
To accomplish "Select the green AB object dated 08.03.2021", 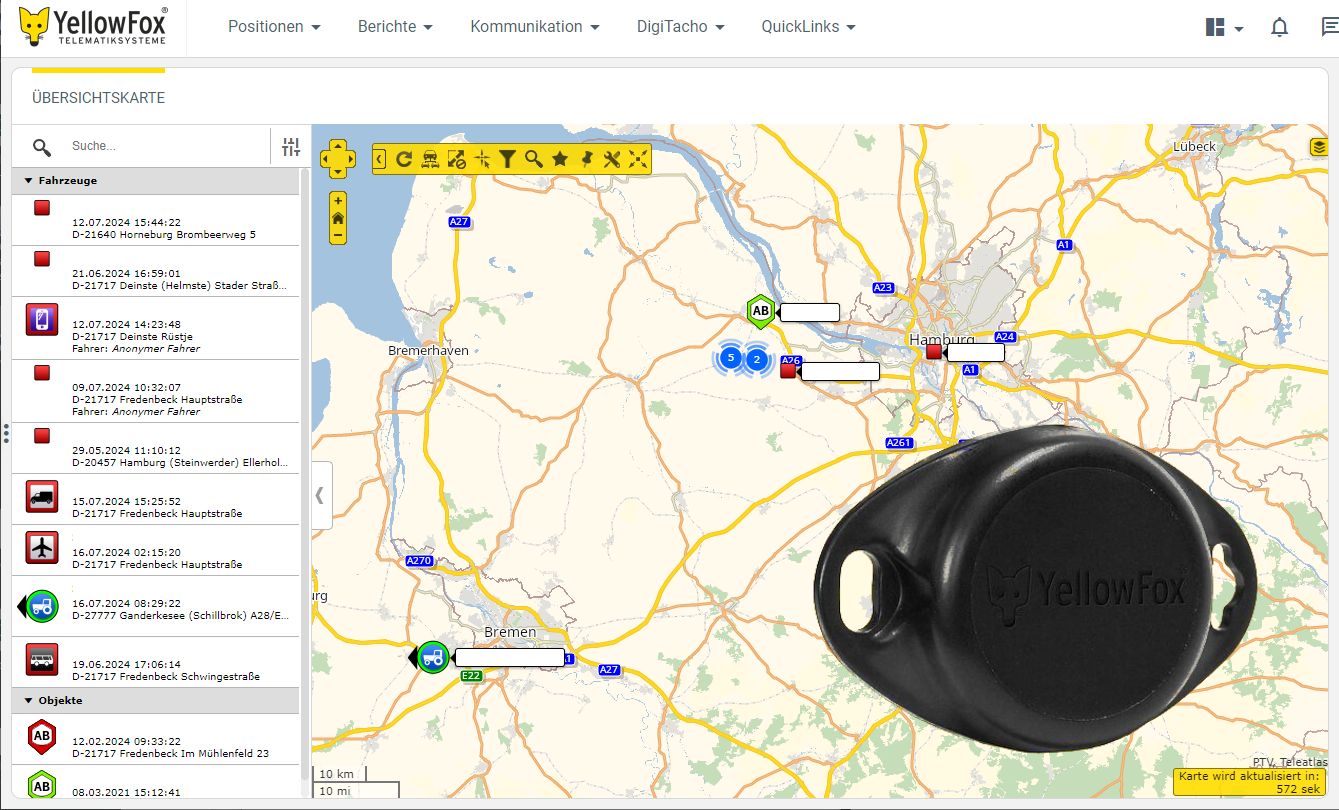I will (x=155, y=782).
